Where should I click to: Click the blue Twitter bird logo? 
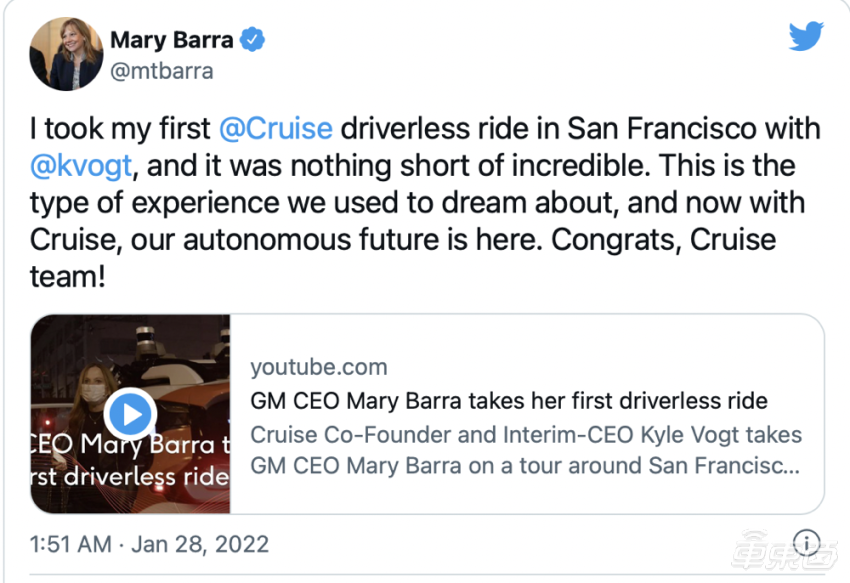click(806, 36)
